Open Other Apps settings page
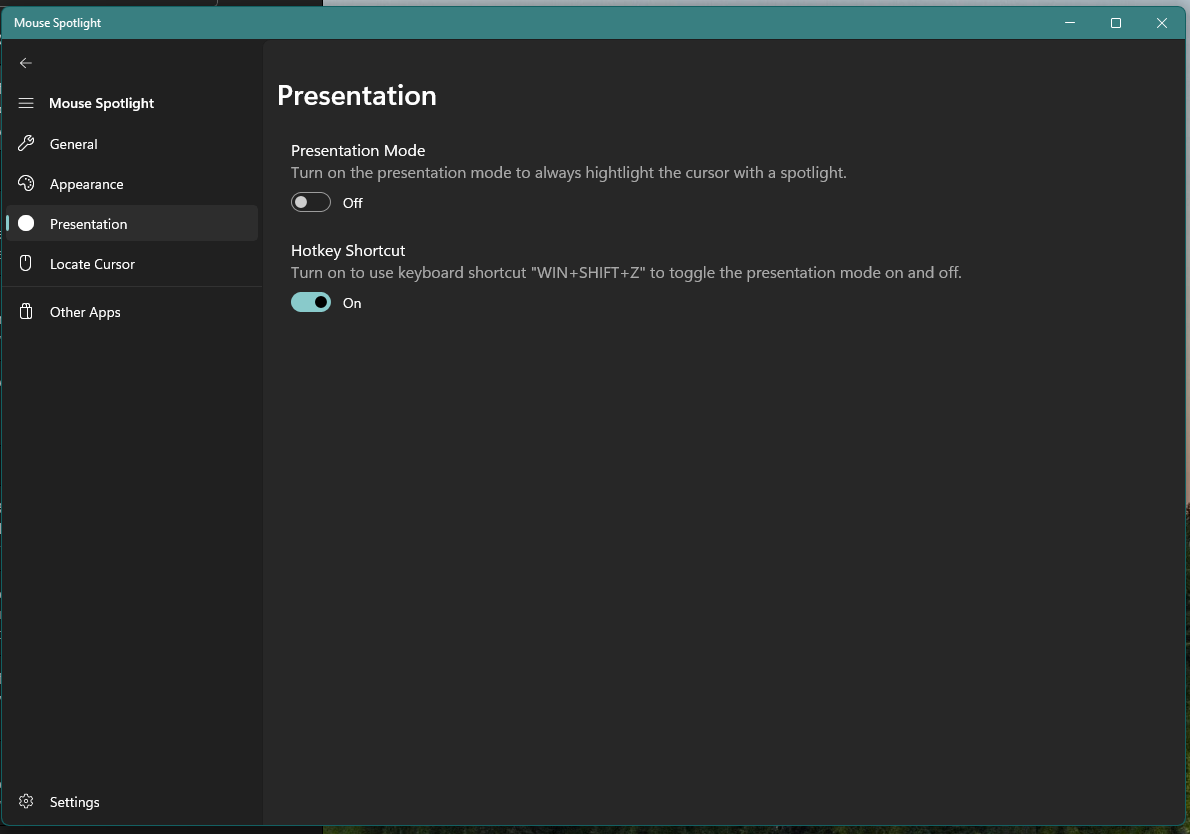 point(84,311)
